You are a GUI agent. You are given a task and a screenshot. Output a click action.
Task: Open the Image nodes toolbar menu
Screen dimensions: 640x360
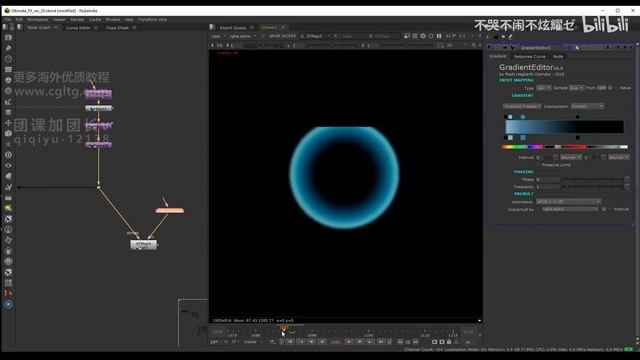pos(8,37)
